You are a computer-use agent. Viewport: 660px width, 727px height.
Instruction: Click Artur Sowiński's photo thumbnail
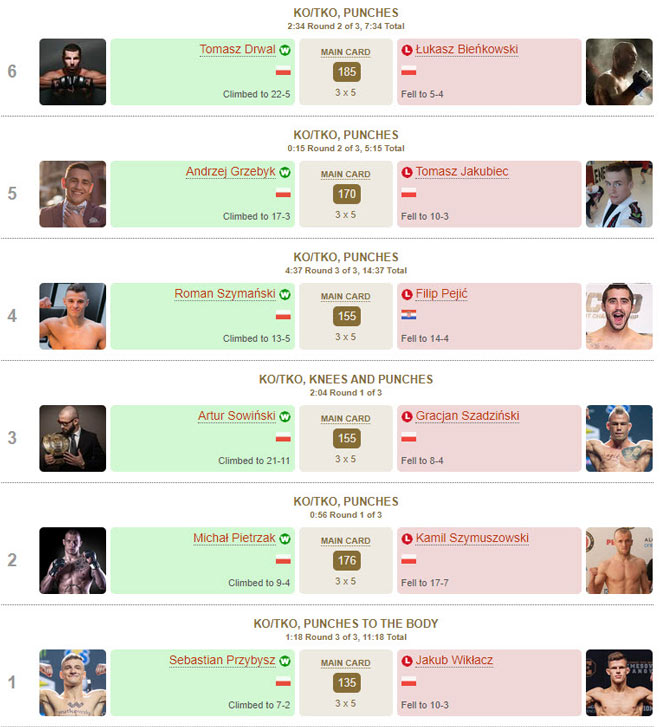72,438
